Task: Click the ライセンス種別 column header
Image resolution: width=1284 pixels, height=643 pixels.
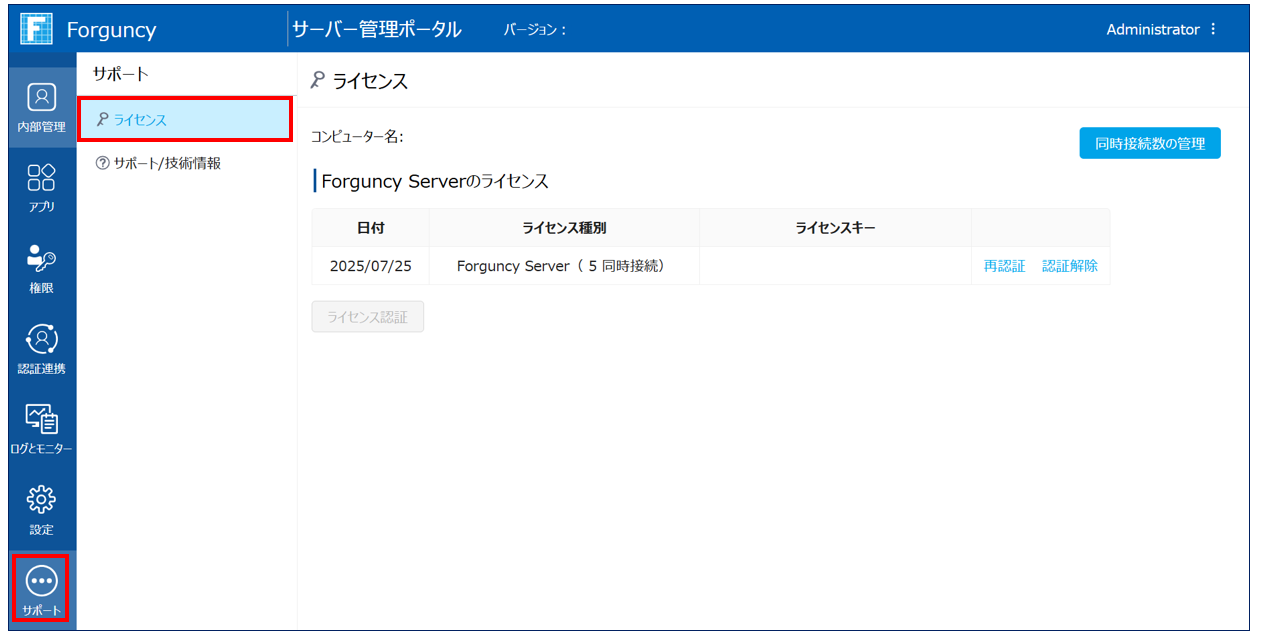Action: 564,228
